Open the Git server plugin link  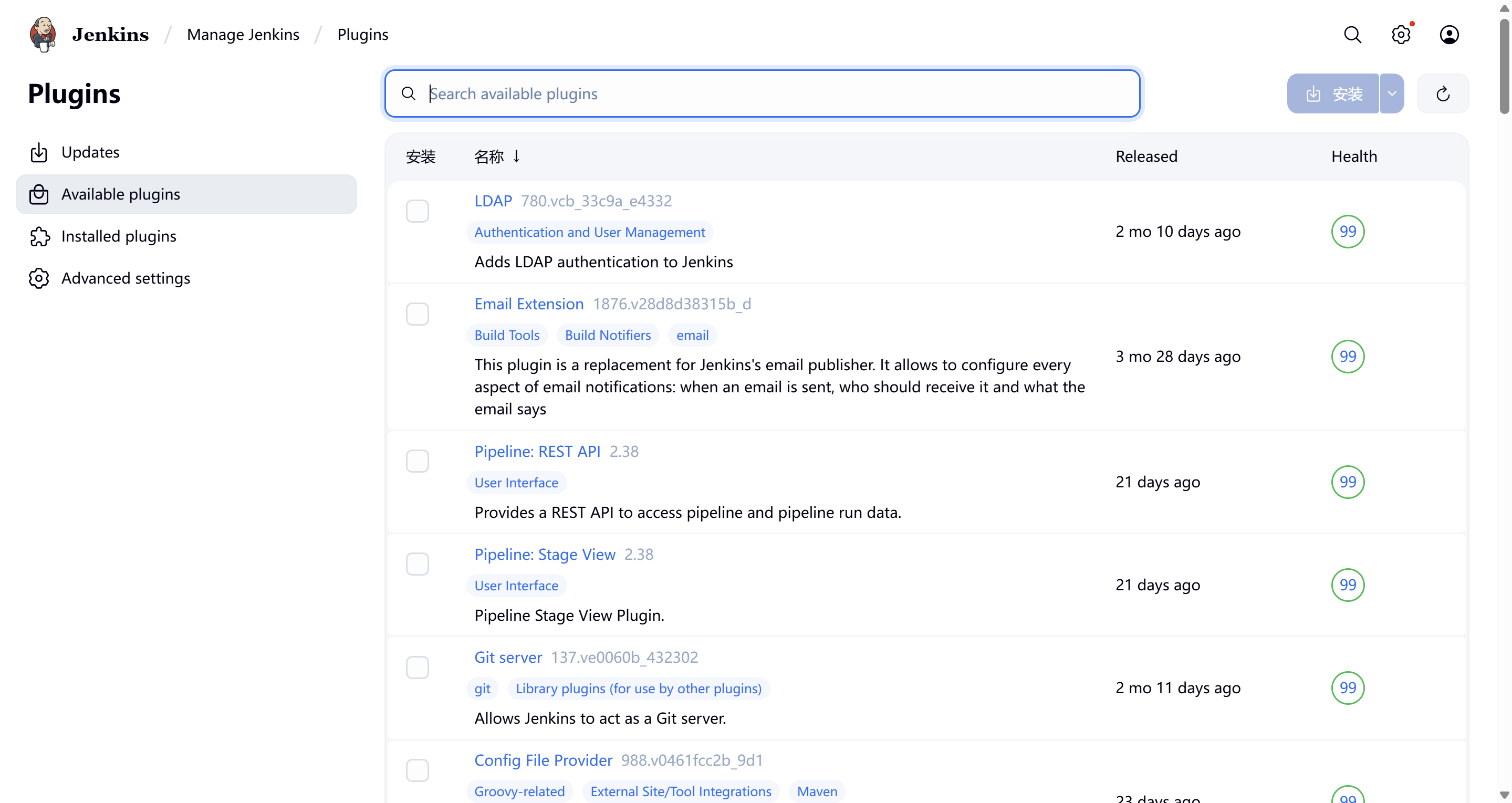[508, 658]
